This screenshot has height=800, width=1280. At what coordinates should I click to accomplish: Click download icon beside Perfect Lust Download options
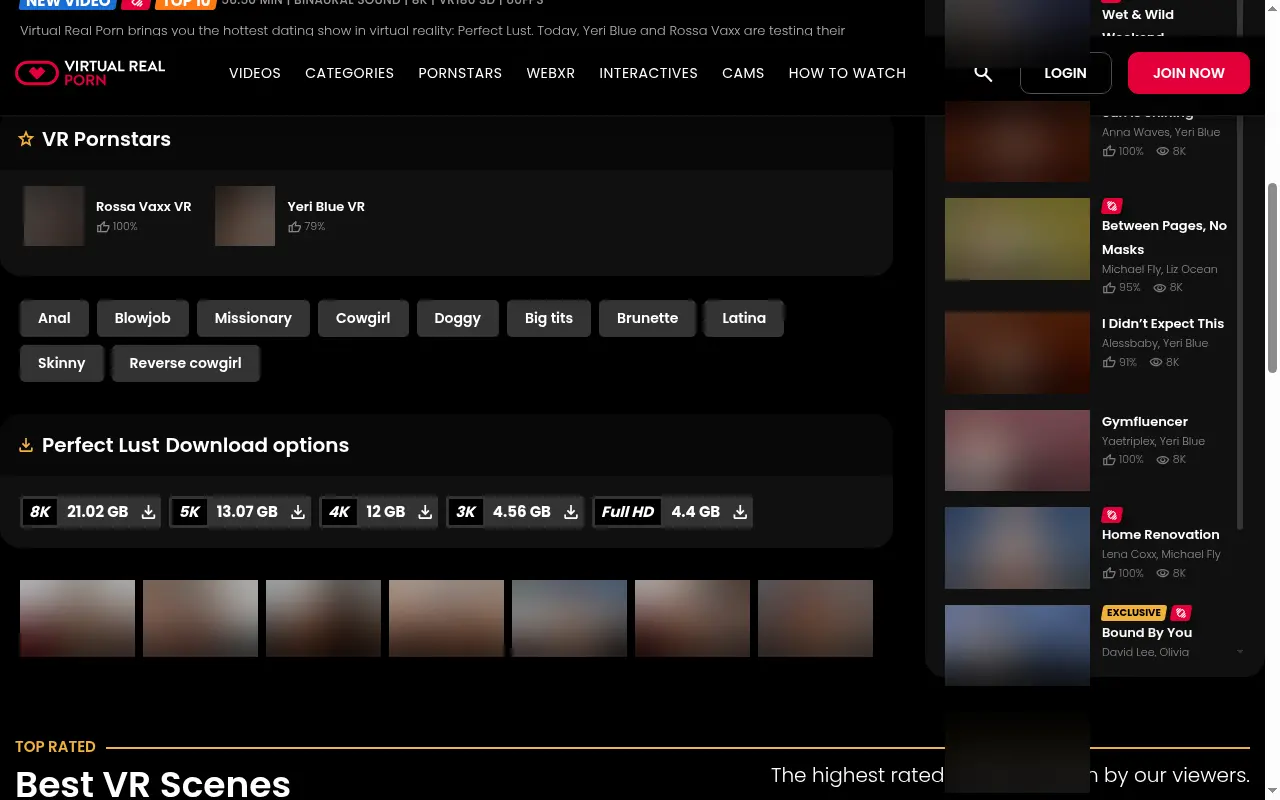(x=26, y=446)
